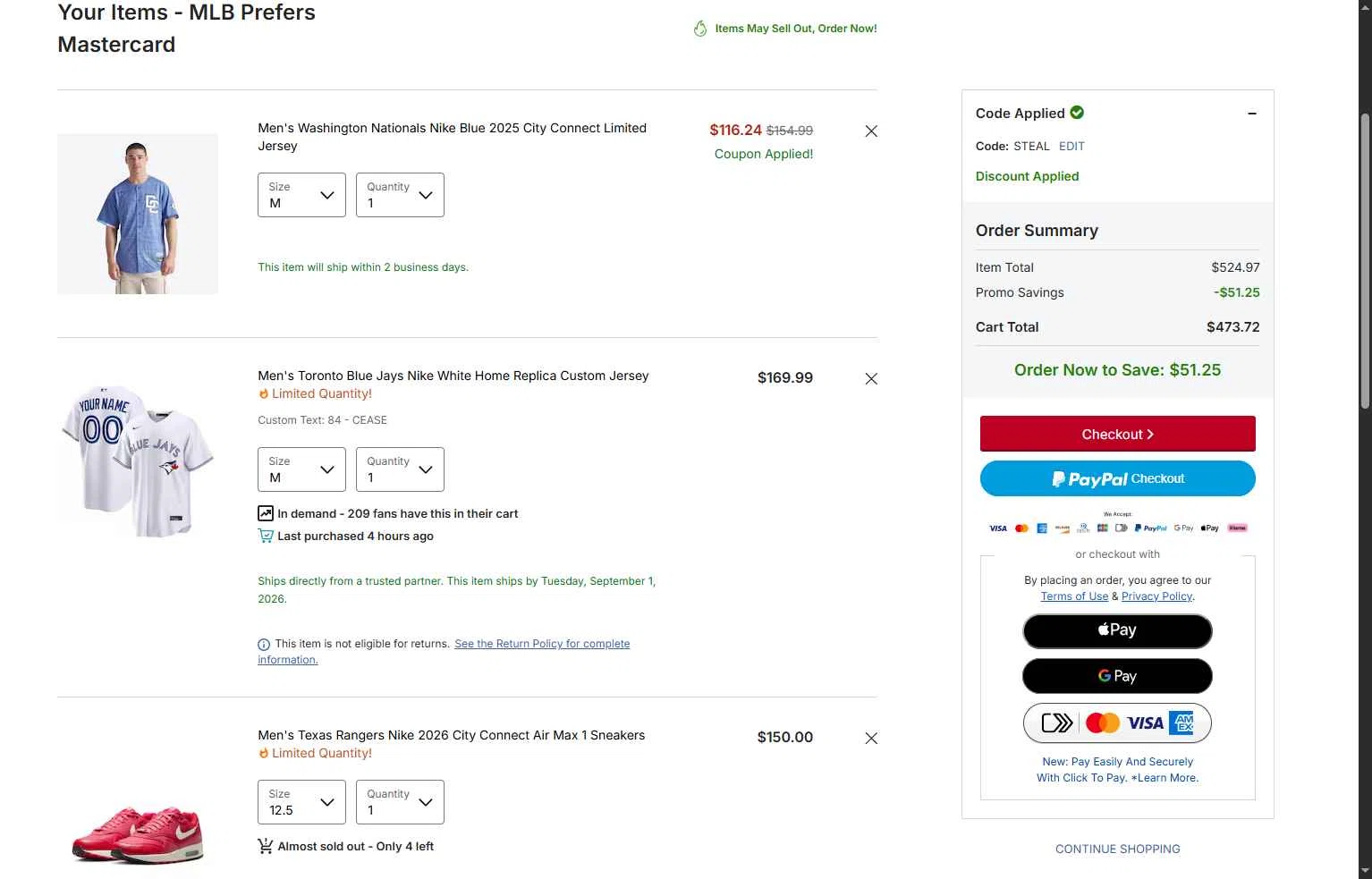Click the Click To Pay cards button
Screen dimensions: 1372x879
coord(1117,723)
